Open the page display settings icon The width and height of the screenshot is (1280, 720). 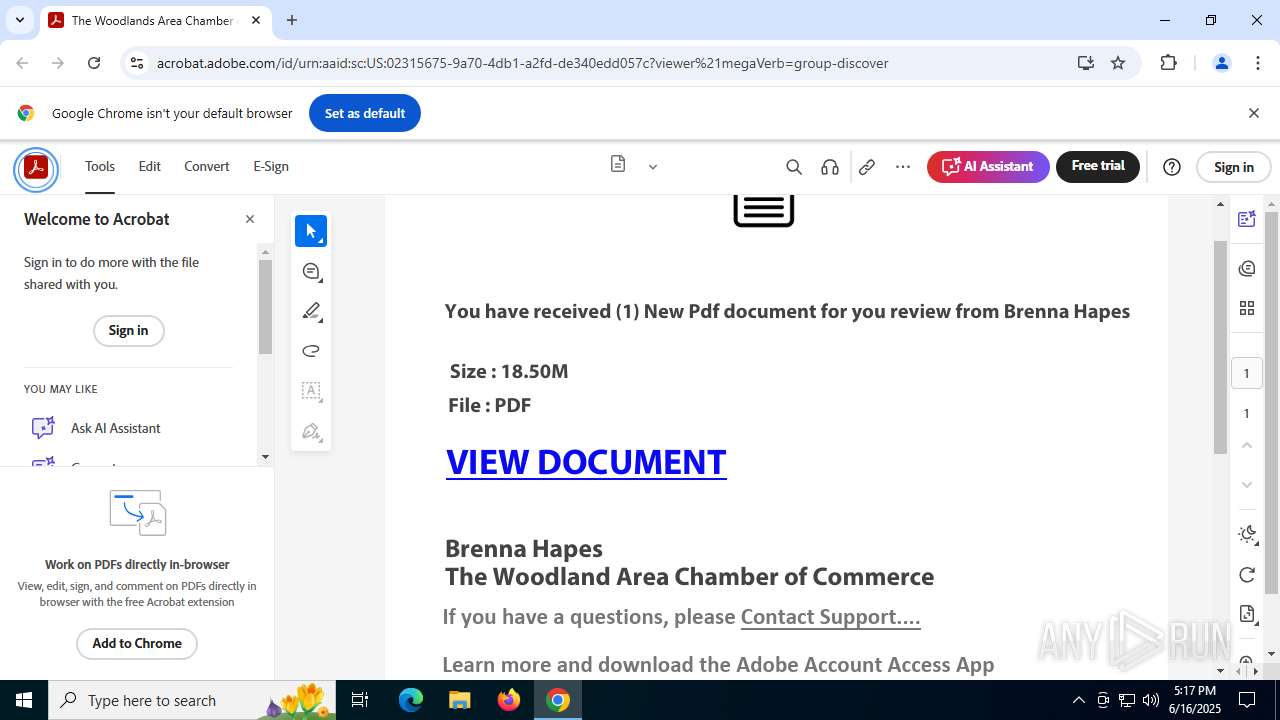pos(1247,614)
